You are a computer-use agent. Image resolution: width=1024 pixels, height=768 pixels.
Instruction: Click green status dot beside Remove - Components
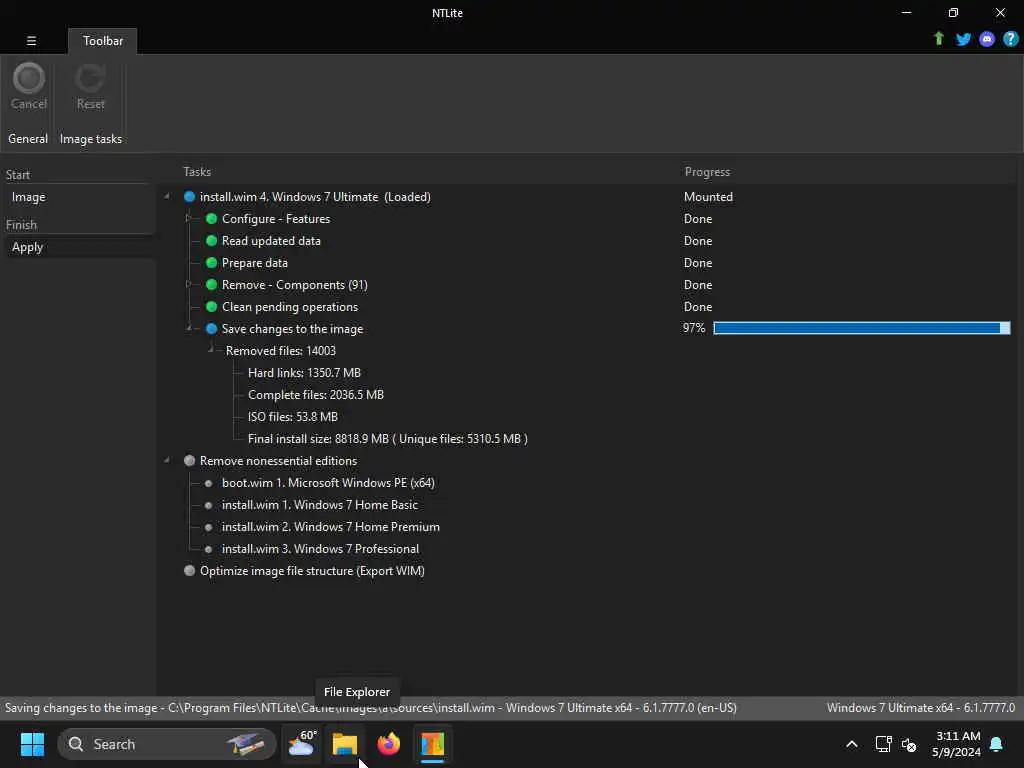tap(211, 285)
